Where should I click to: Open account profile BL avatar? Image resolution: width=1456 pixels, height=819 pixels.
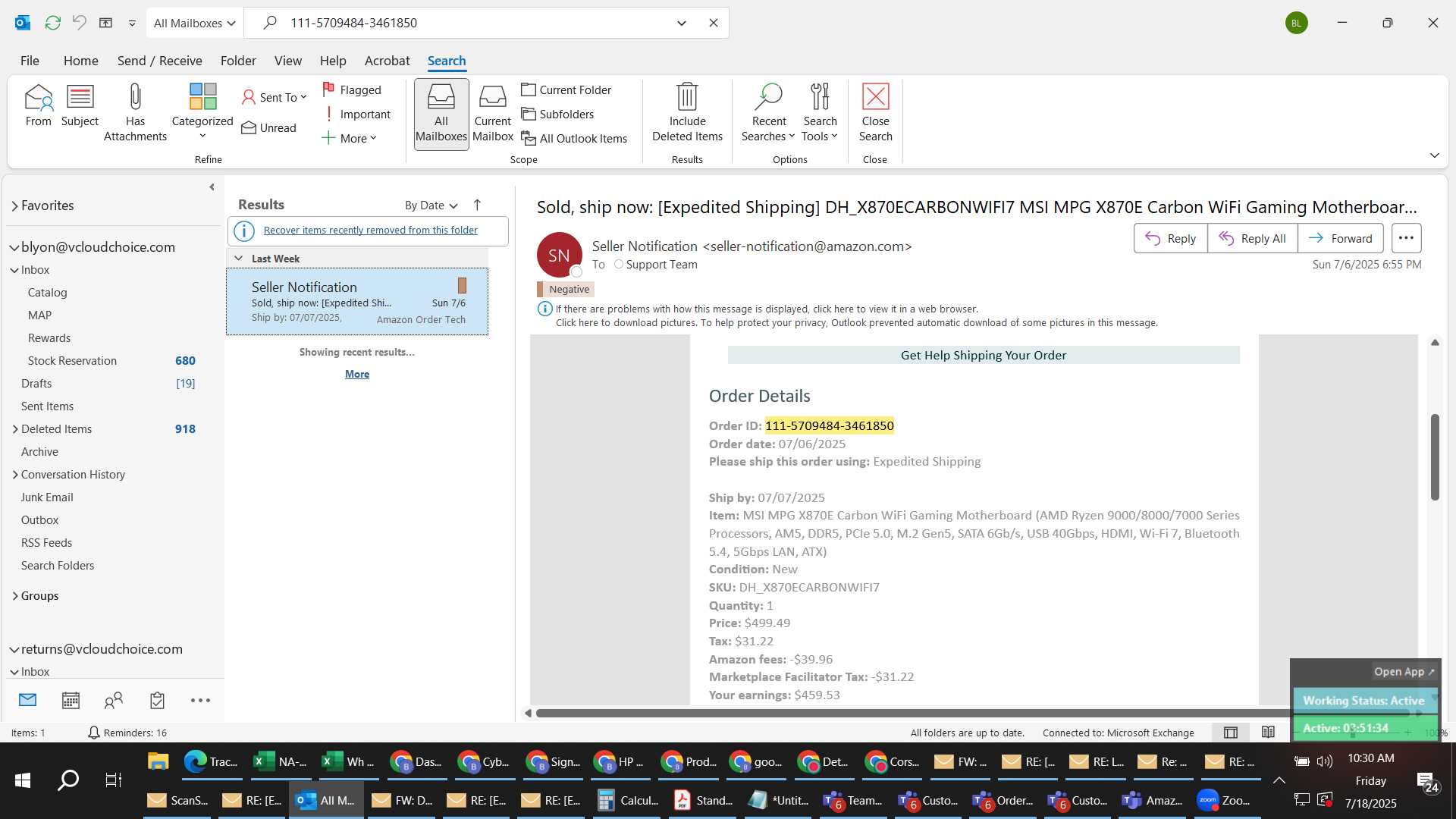pos(1296,23)
